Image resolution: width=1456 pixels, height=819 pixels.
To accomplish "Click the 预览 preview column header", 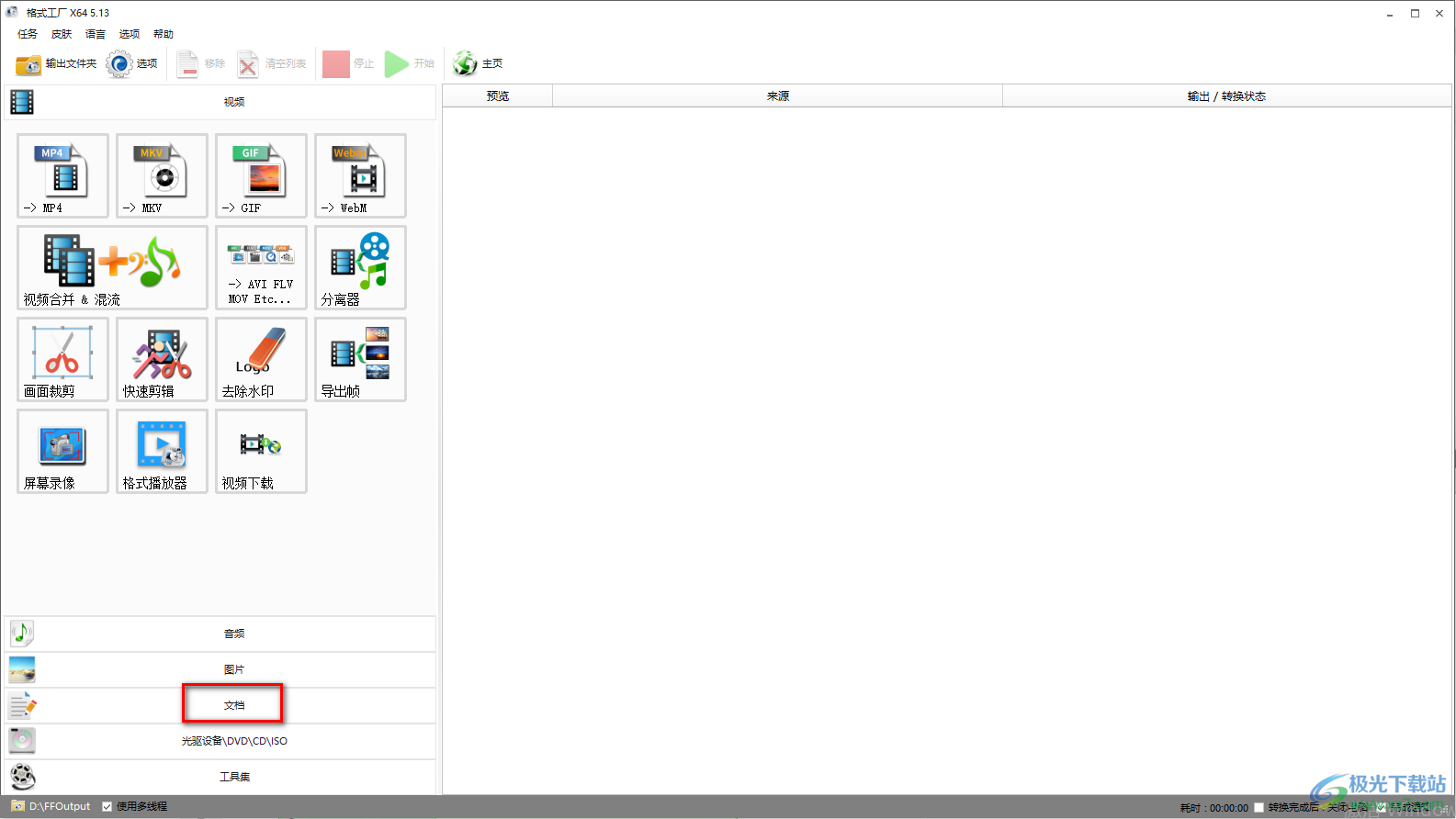I will click(498, 95).
